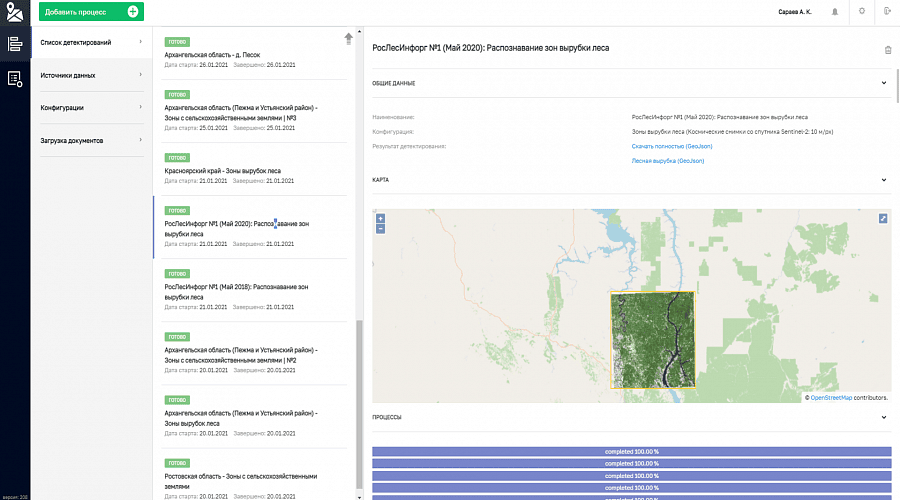
Task: Expand the map to fullscreen
Action: [x=883, y=218]
